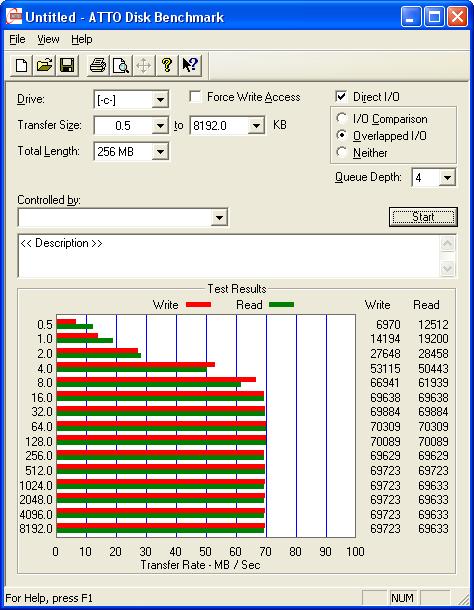Open the File menu
474x610 pixels.
coord(17,39)
